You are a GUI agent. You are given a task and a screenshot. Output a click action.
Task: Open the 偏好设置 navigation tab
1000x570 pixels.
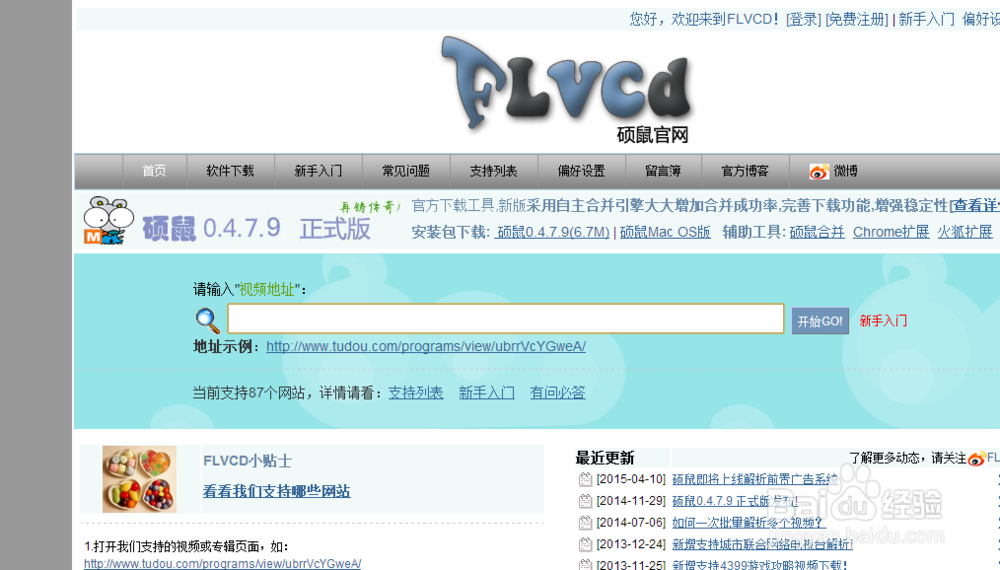pos(582,171)
